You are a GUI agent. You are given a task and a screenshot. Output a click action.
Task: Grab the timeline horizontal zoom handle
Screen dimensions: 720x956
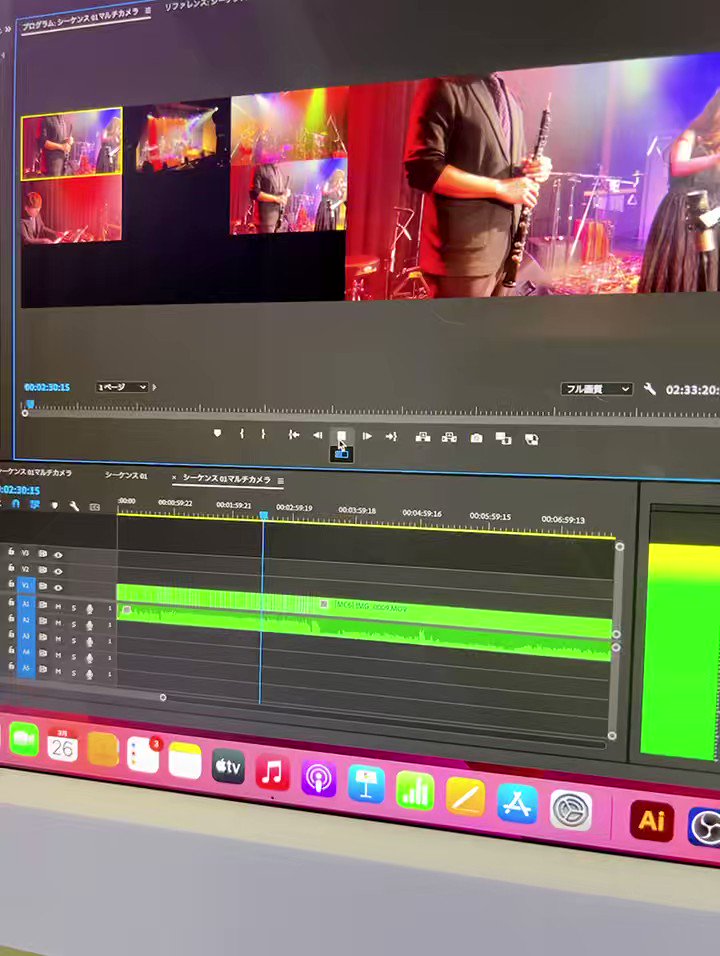pos(163,697)
